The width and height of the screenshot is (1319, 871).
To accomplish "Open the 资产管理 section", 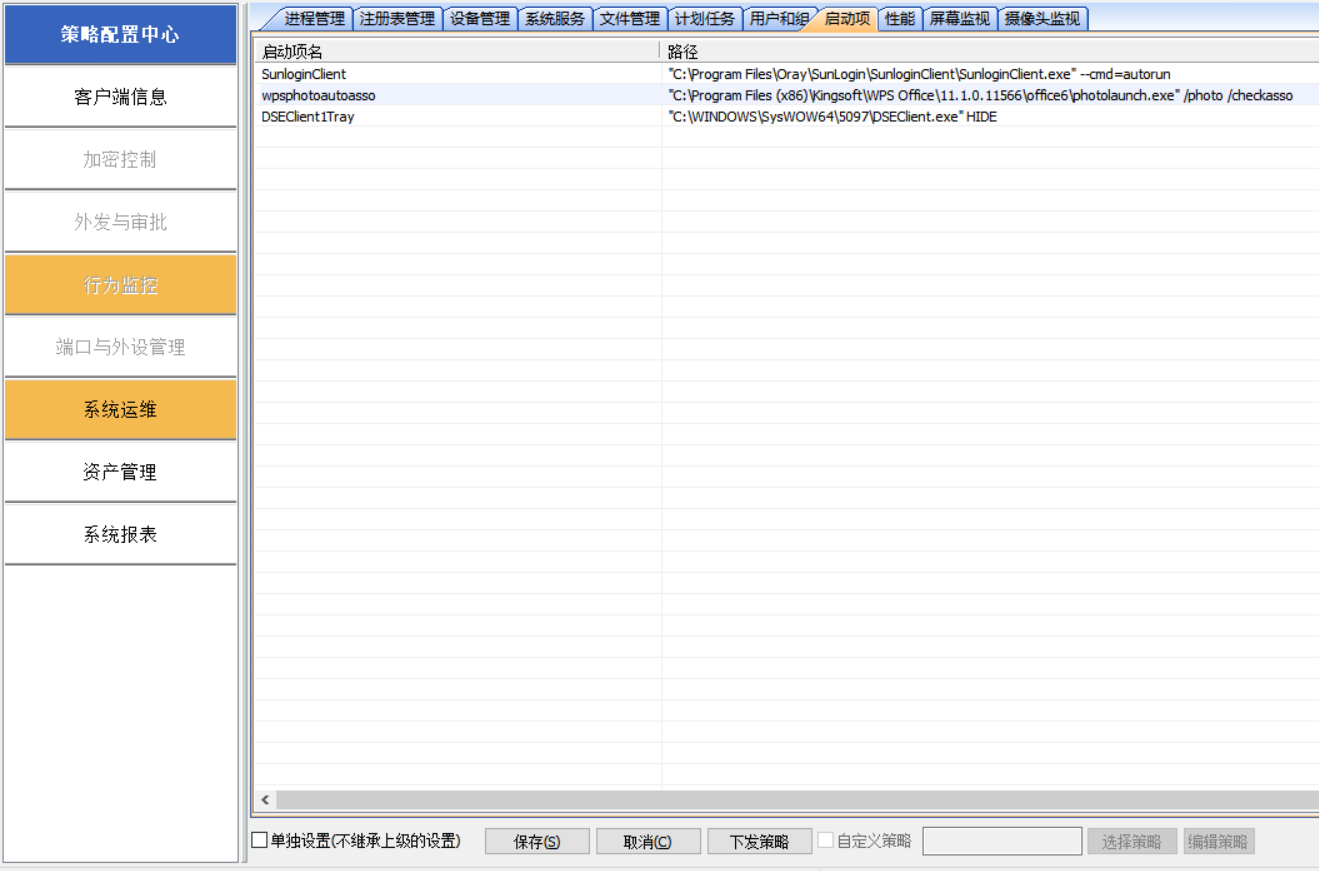I will pos(120,472).
